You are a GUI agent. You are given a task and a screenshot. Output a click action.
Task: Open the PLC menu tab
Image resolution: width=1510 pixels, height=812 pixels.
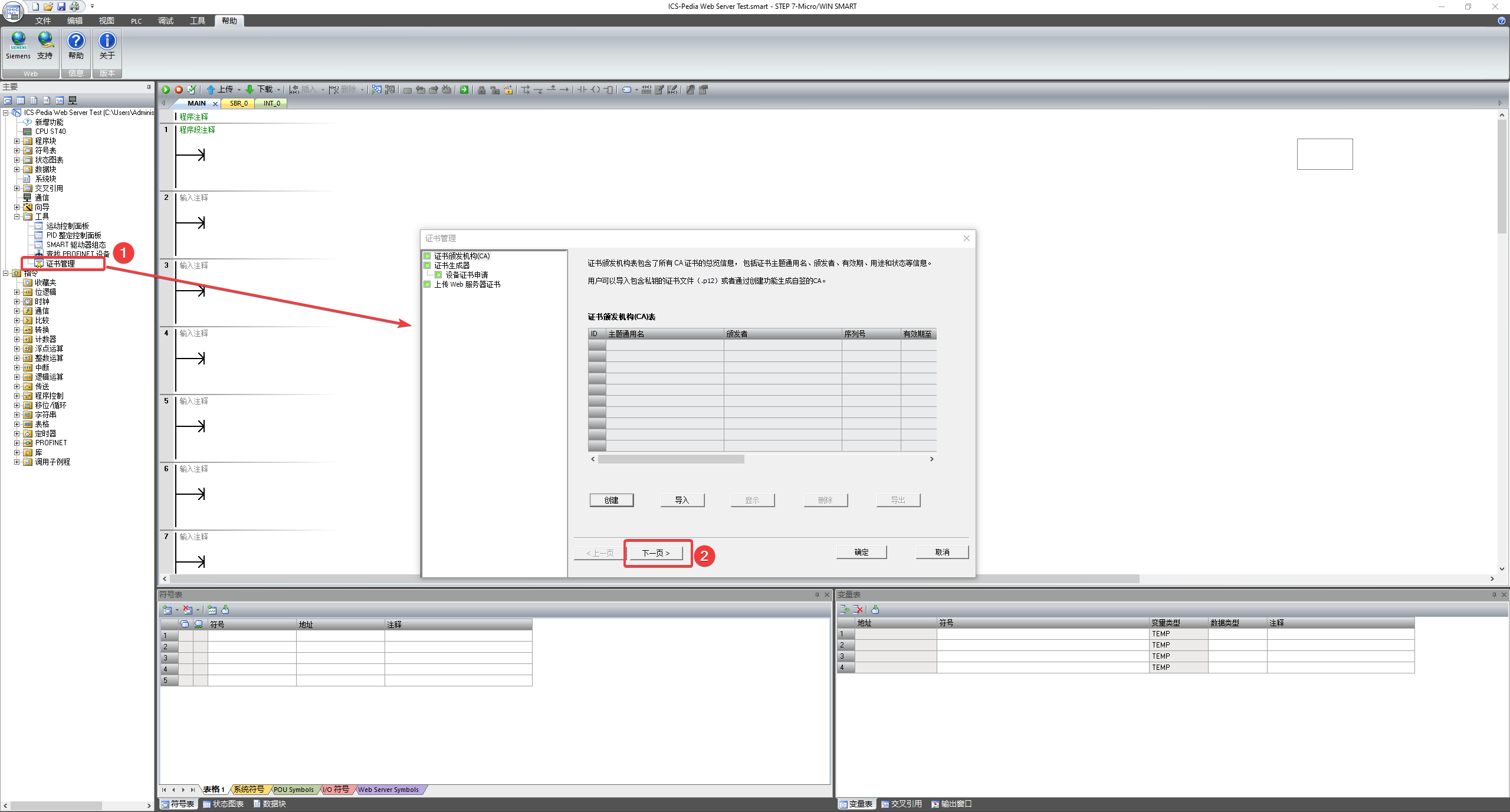point(136,21)
